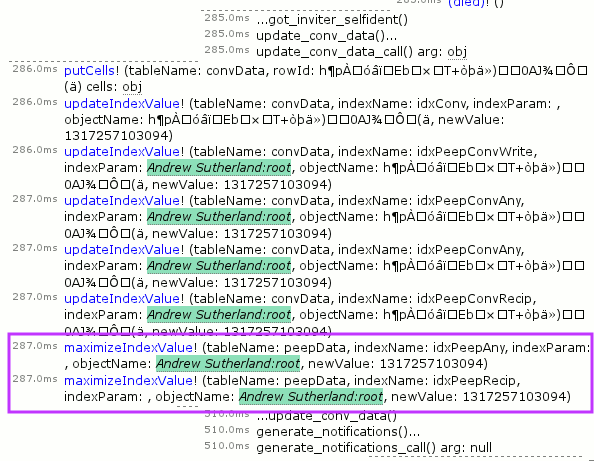Click the putCells link
Image resolution: width=594 pixels, height=461 pixels.
point(89,71)
